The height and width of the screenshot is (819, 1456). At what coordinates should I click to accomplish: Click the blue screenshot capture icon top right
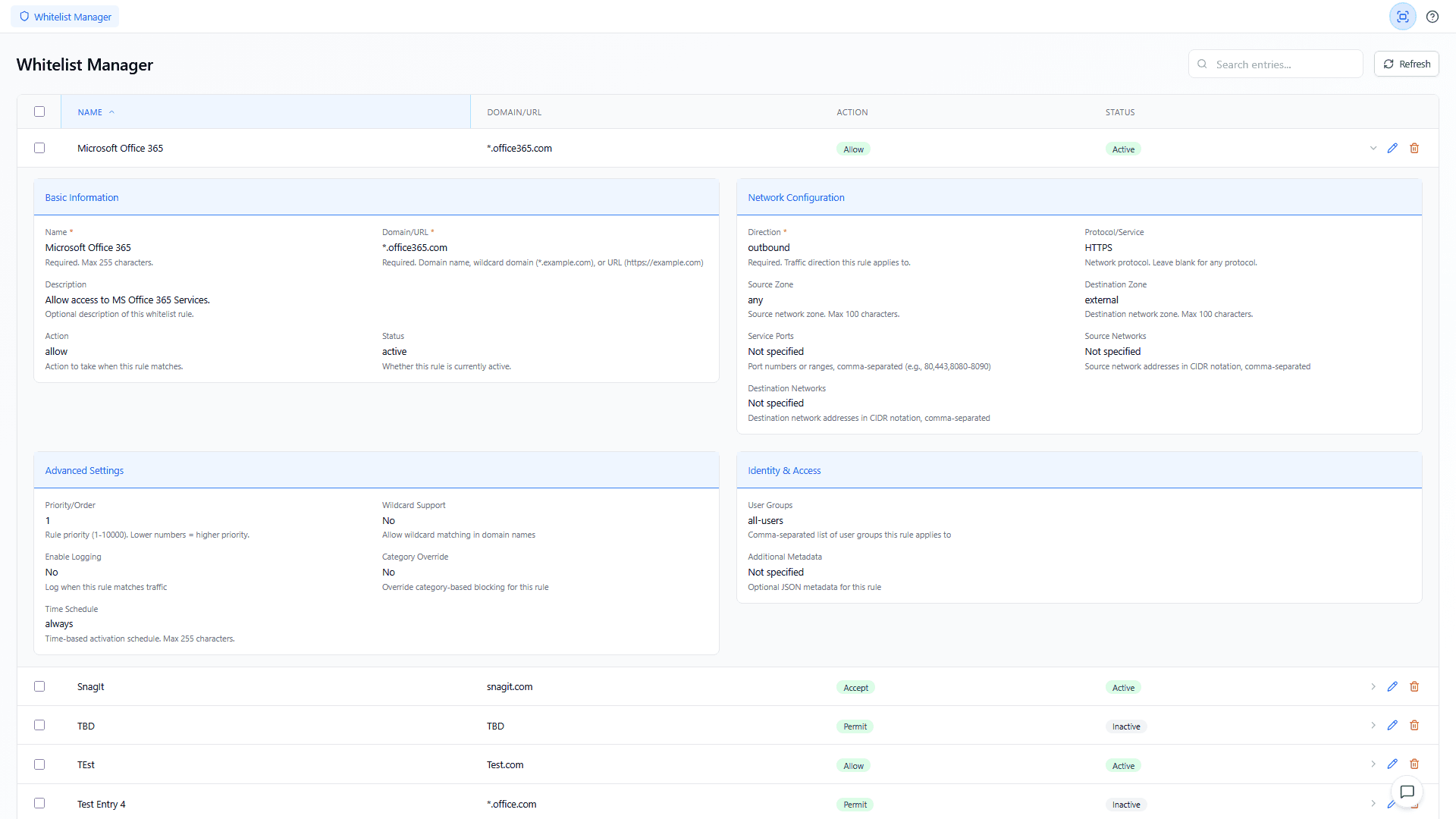1402,16
